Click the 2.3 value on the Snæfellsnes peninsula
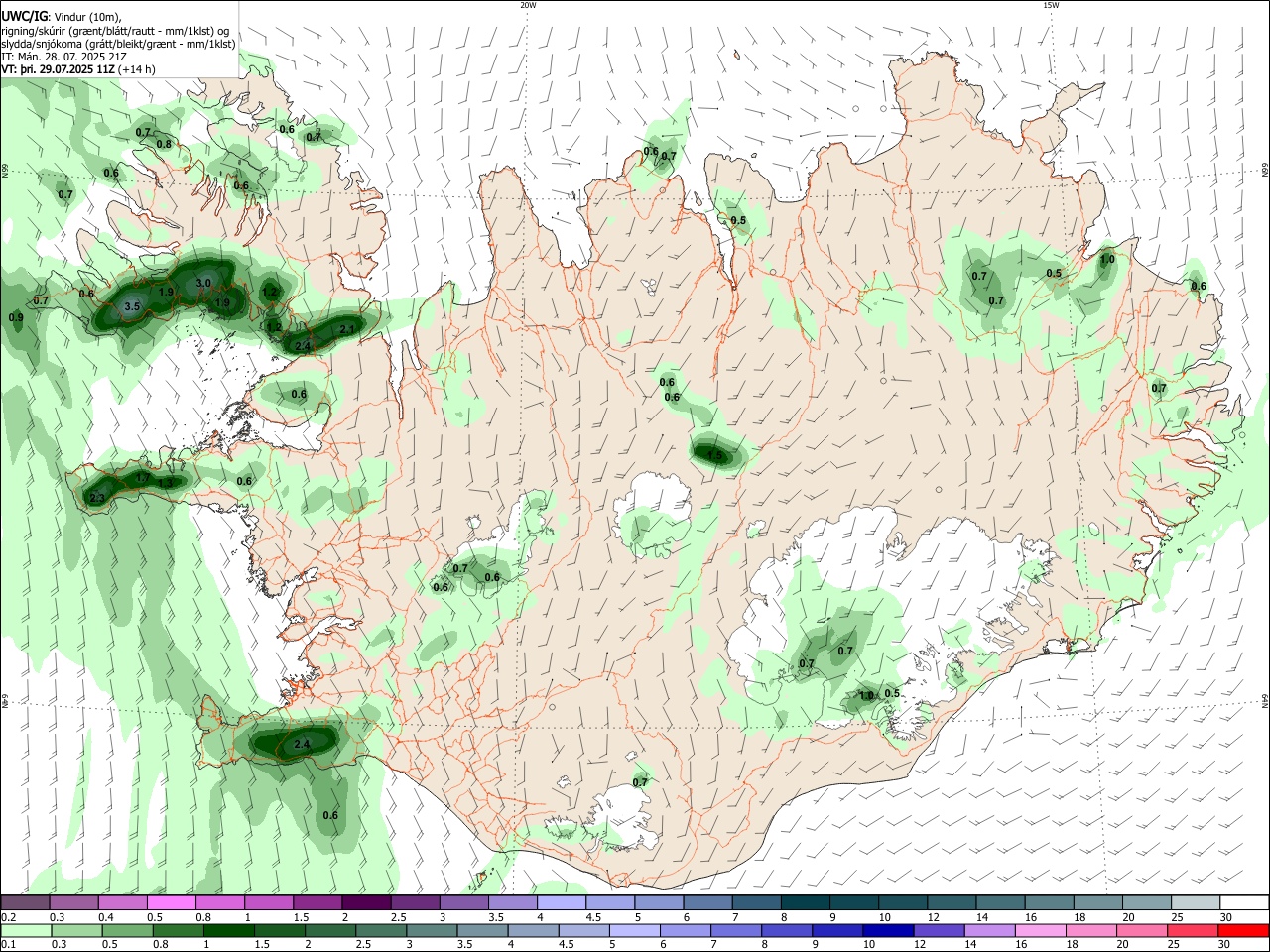The image size is (1270, 952). (x=97, y=498)
